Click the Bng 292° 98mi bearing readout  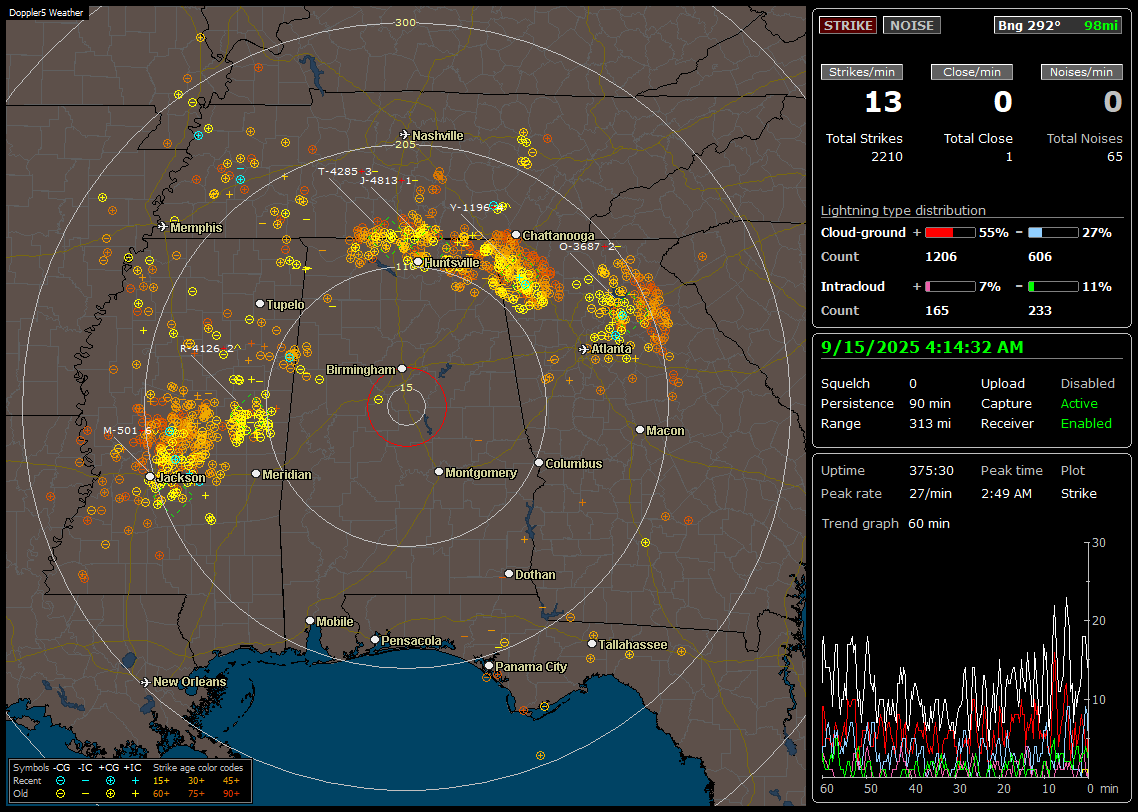[x=1058, y=25]
